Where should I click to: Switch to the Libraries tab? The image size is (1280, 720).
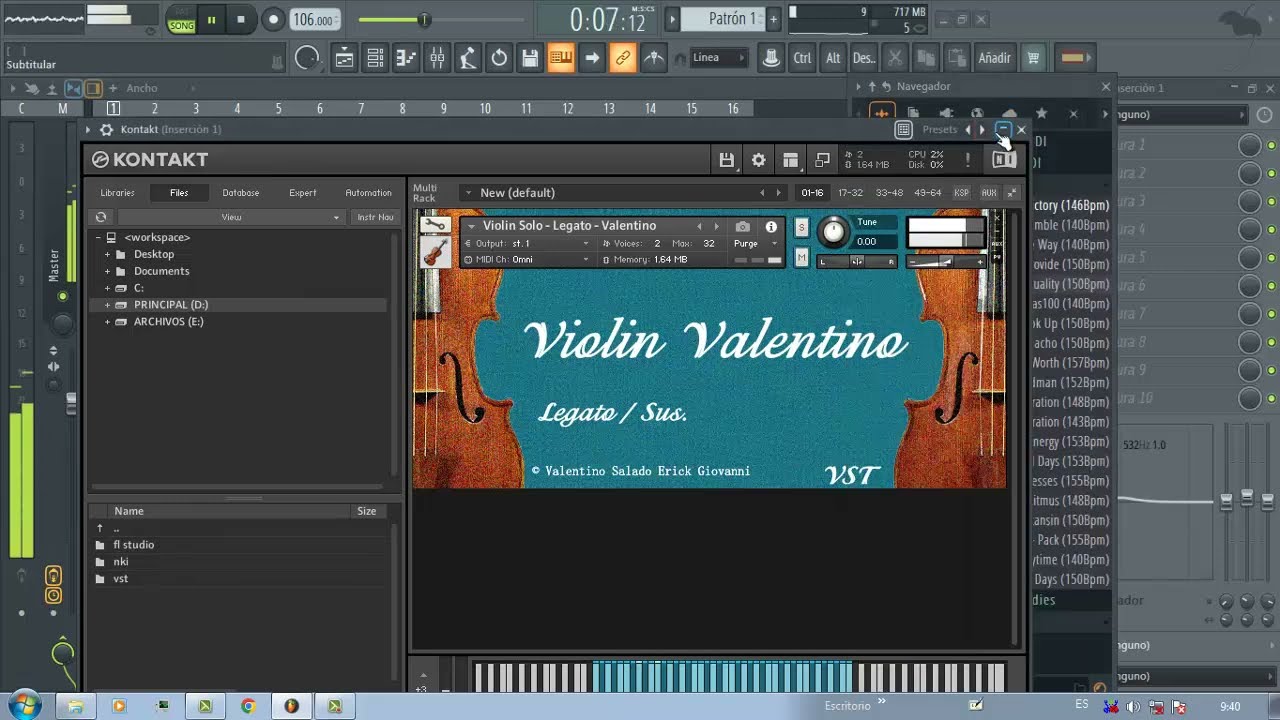pos(117,193)
